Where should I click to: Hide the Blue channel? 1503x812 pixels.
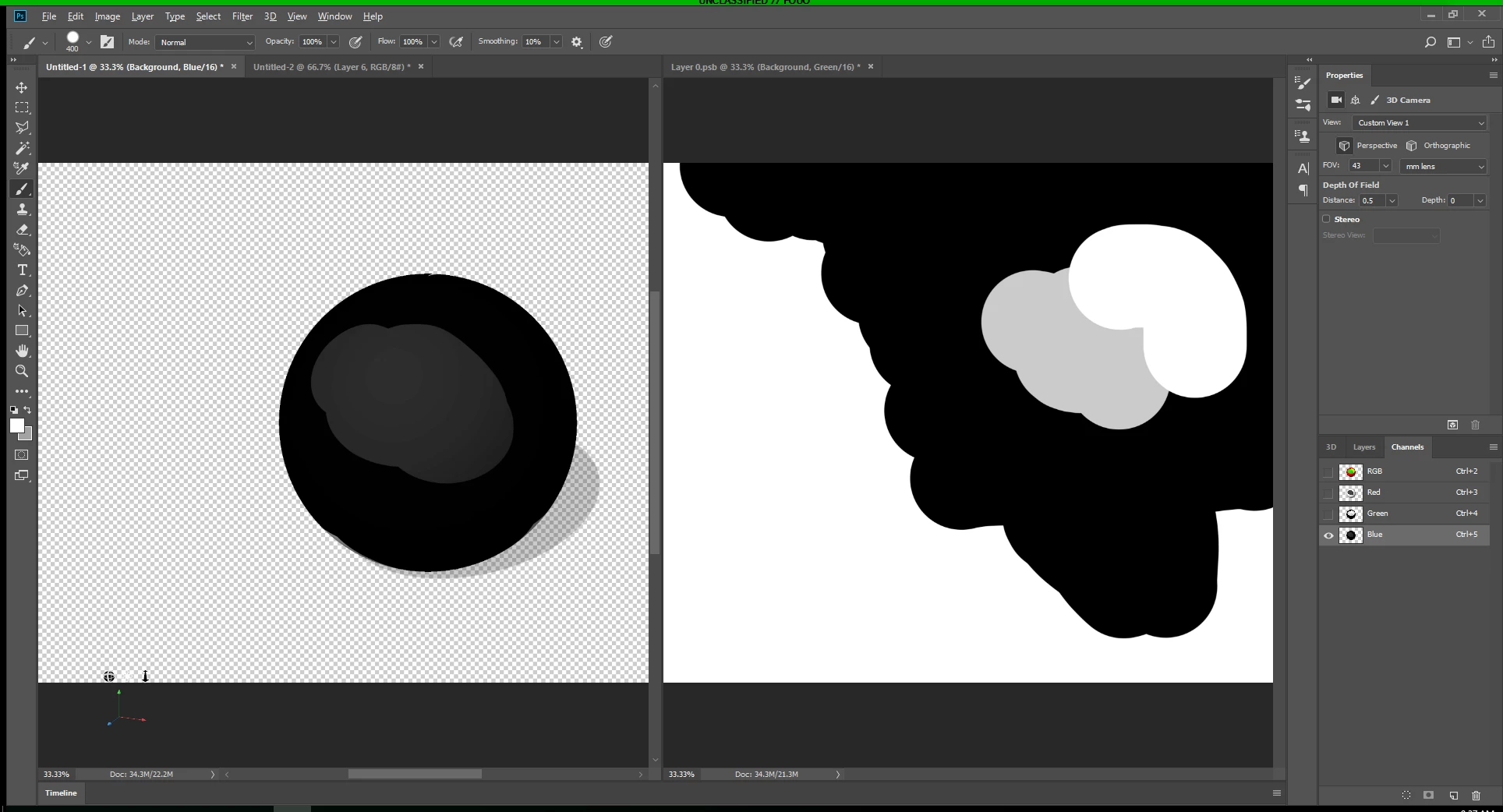1328,535
